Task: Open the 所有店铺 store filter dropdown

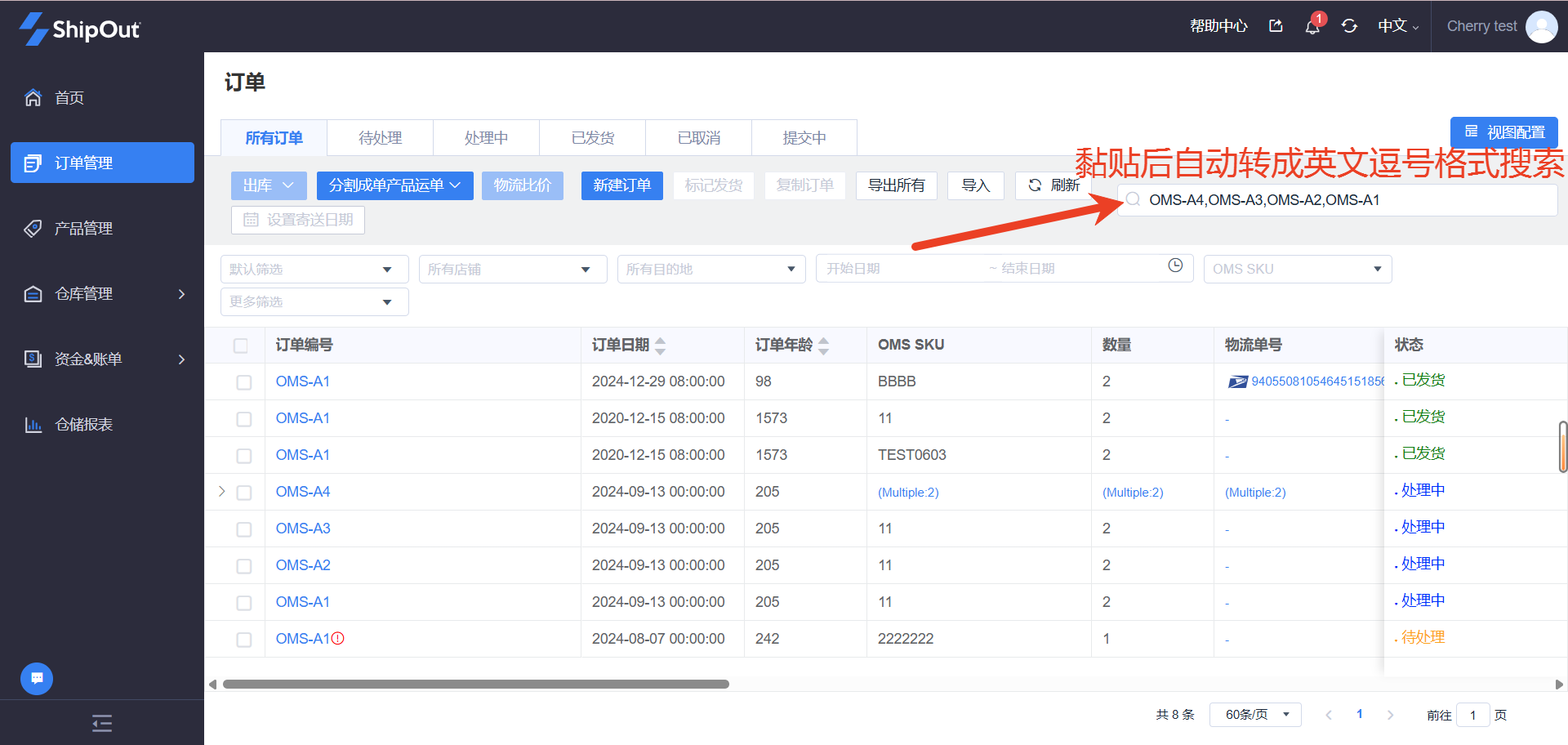Action: tap(512, 270)
